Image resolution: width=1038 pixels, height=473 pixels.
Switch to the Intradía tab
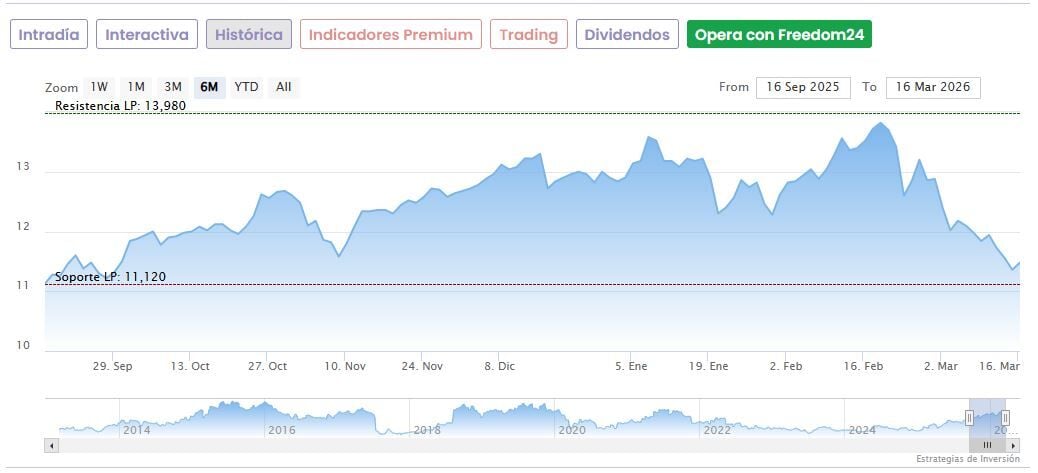[x=49, y=34]
